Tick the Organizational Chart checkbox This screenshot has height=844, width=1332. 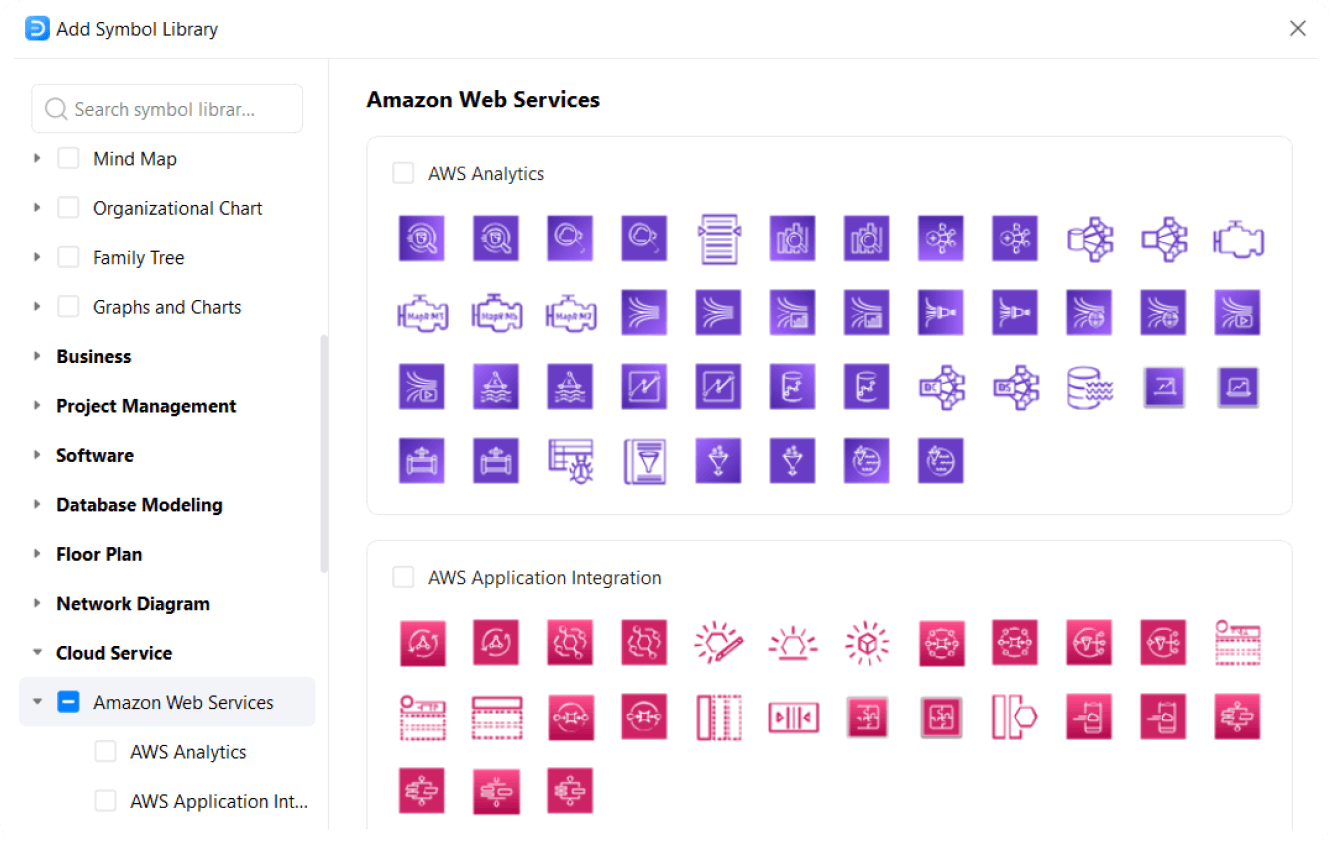68,208
